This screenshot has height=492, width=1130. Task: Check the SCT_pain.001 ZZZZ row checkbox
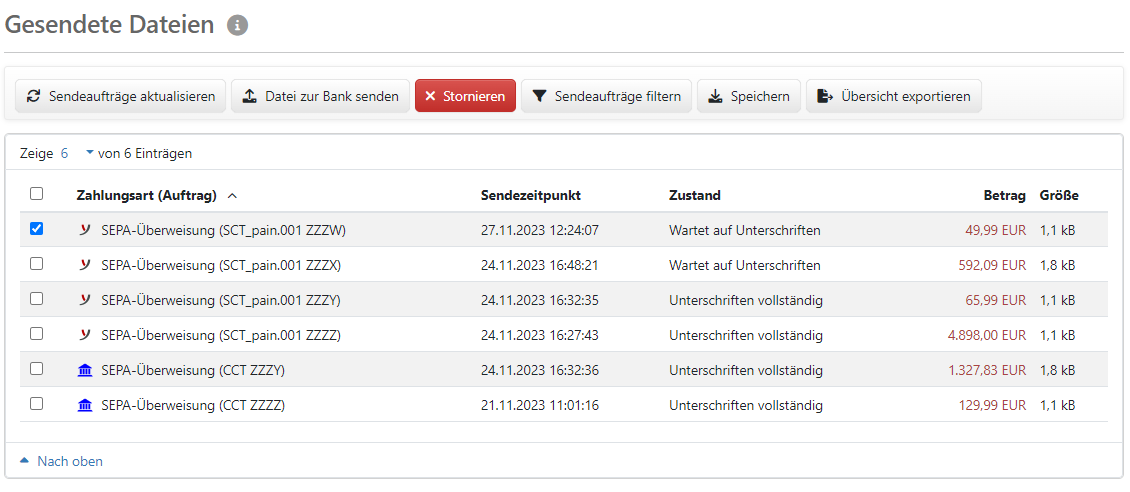point(36,334)
